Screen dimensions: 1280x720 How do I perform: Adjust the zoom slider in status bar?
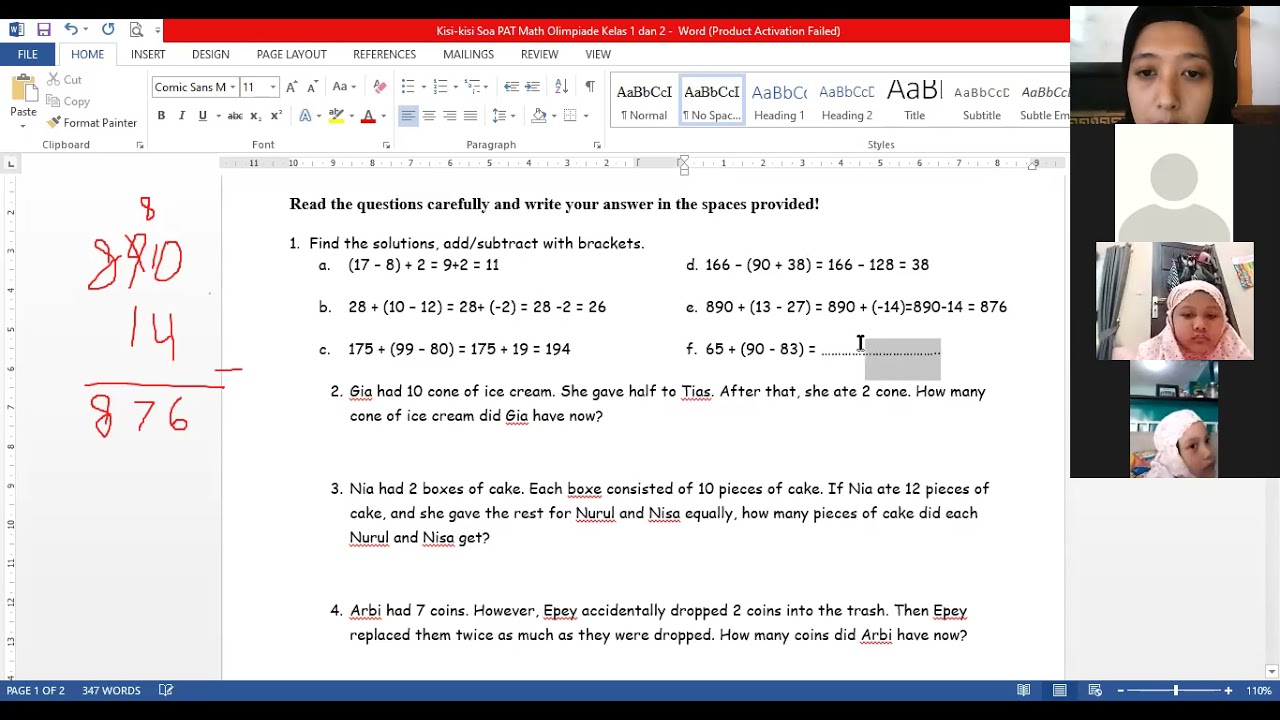[x=1175, y=690]
